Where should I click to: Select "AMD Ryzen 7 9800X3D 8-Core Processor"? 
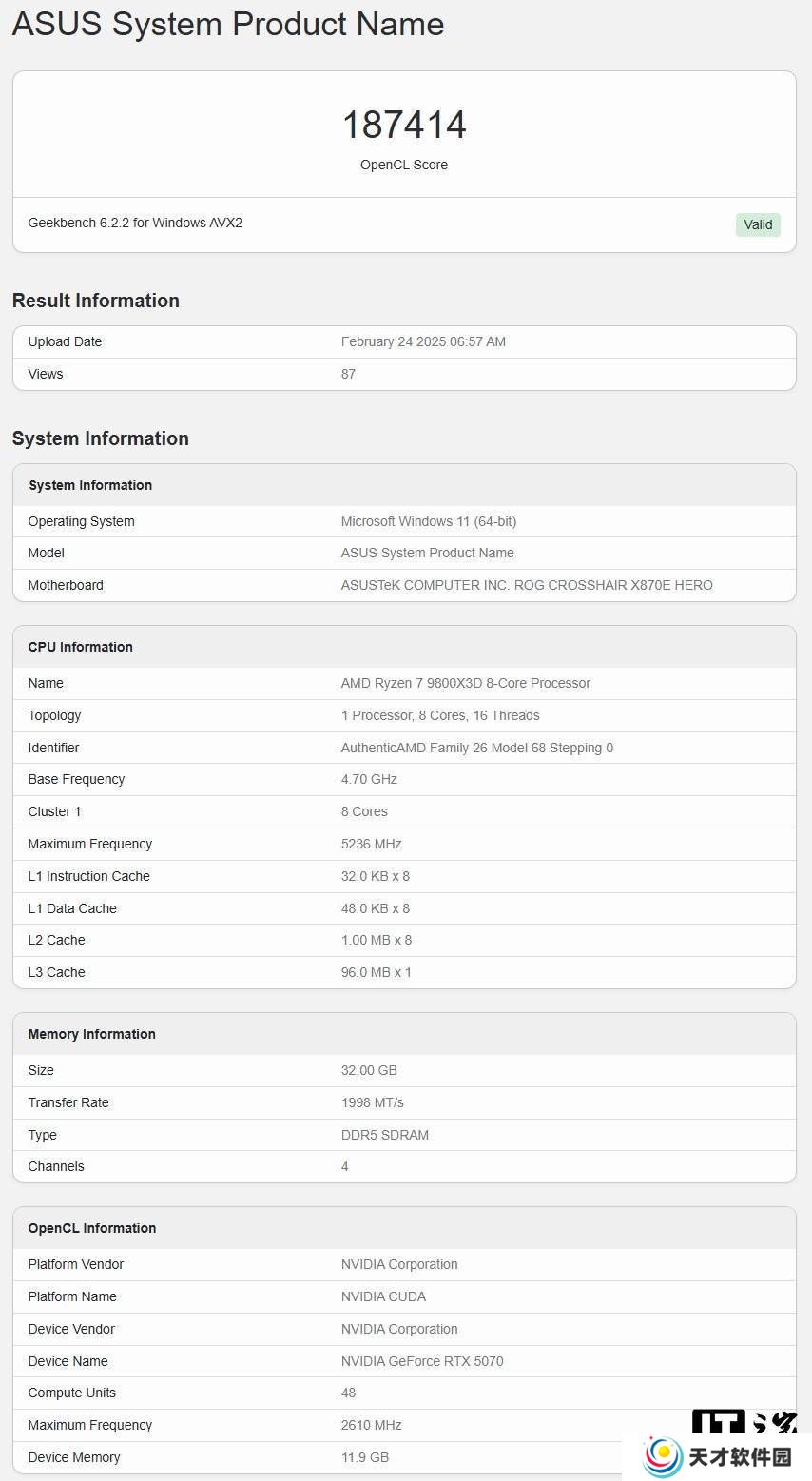pyautogui.click(x=466, y=683)
